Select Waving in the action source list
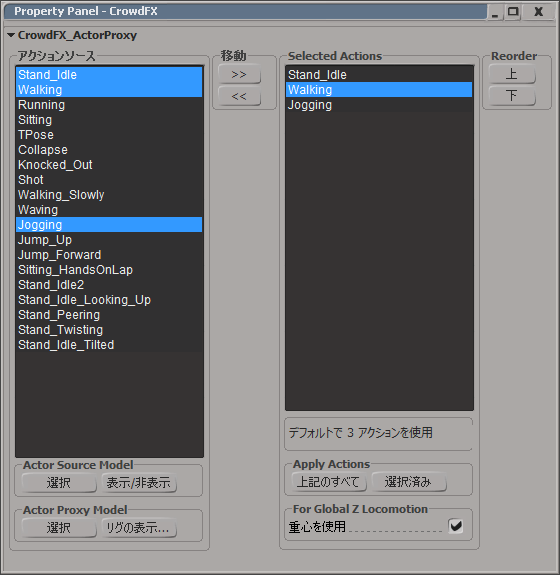The width and height of the screenshot is (560, 575). point(109,210)
